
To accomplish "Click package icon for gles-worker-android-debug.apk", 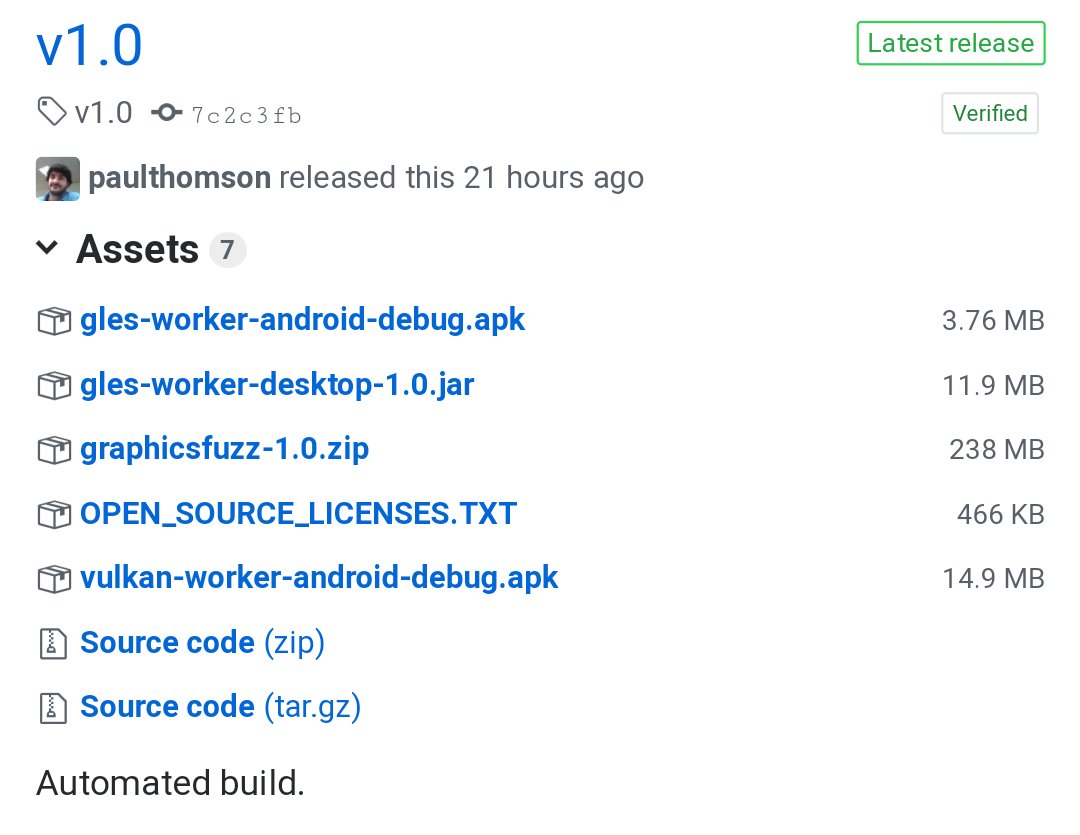I will 54,321.
